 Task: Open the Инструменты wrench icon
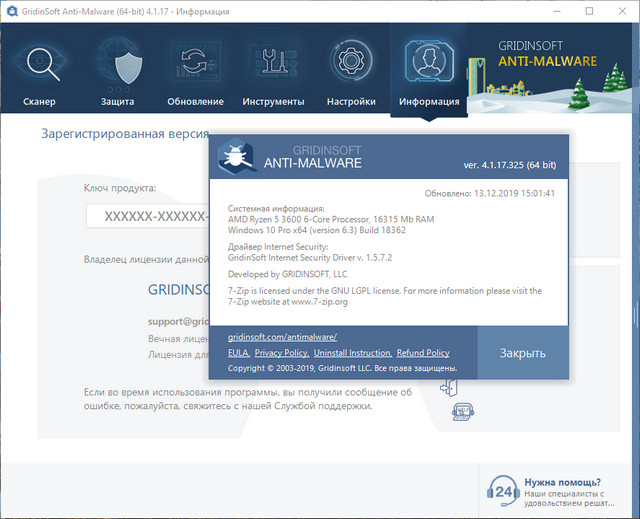(x=273, y=67)
